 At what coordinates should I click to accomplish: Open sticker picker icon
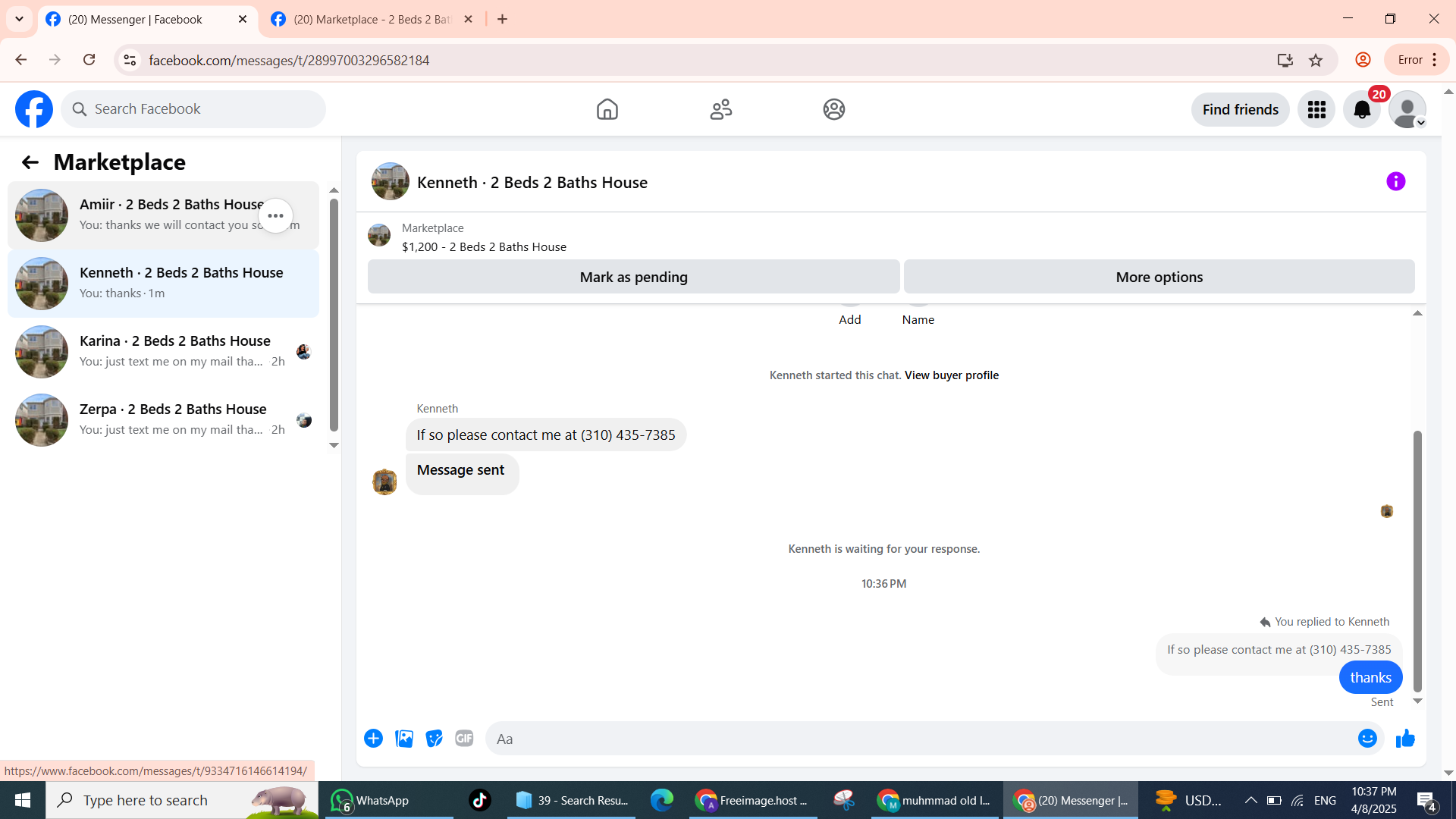[434, 738]
